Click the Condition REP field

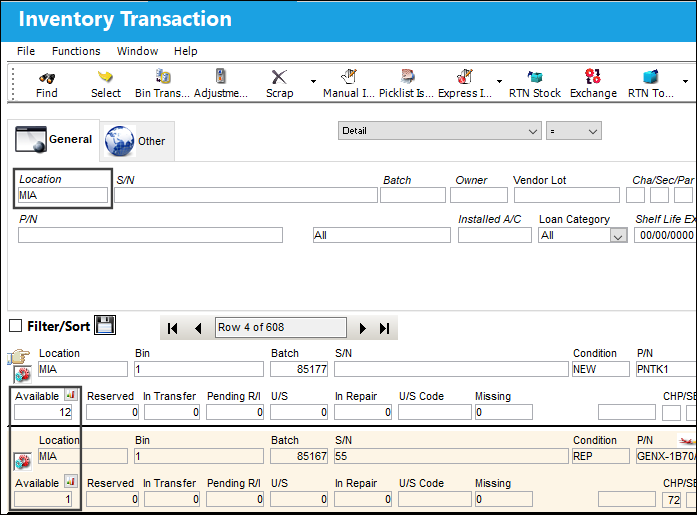[x=601, y=456]
